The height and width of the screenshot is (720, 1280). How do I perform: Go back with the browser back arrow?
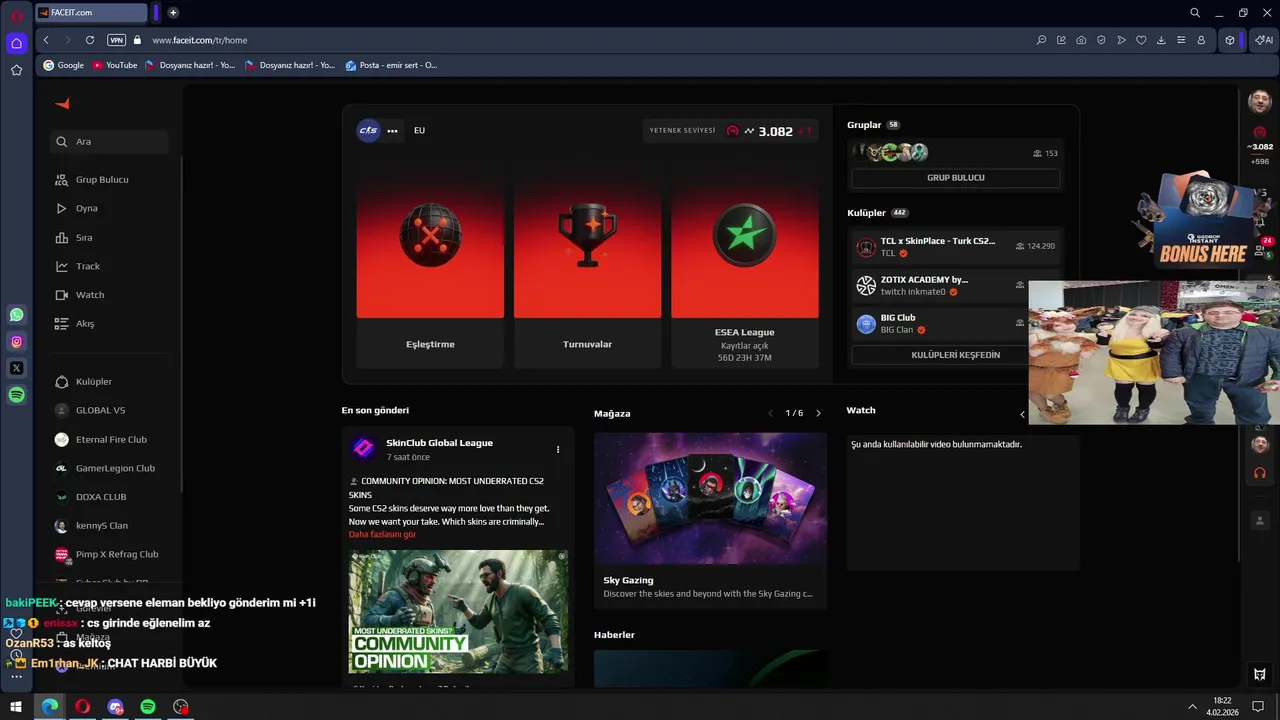(46, 40)
